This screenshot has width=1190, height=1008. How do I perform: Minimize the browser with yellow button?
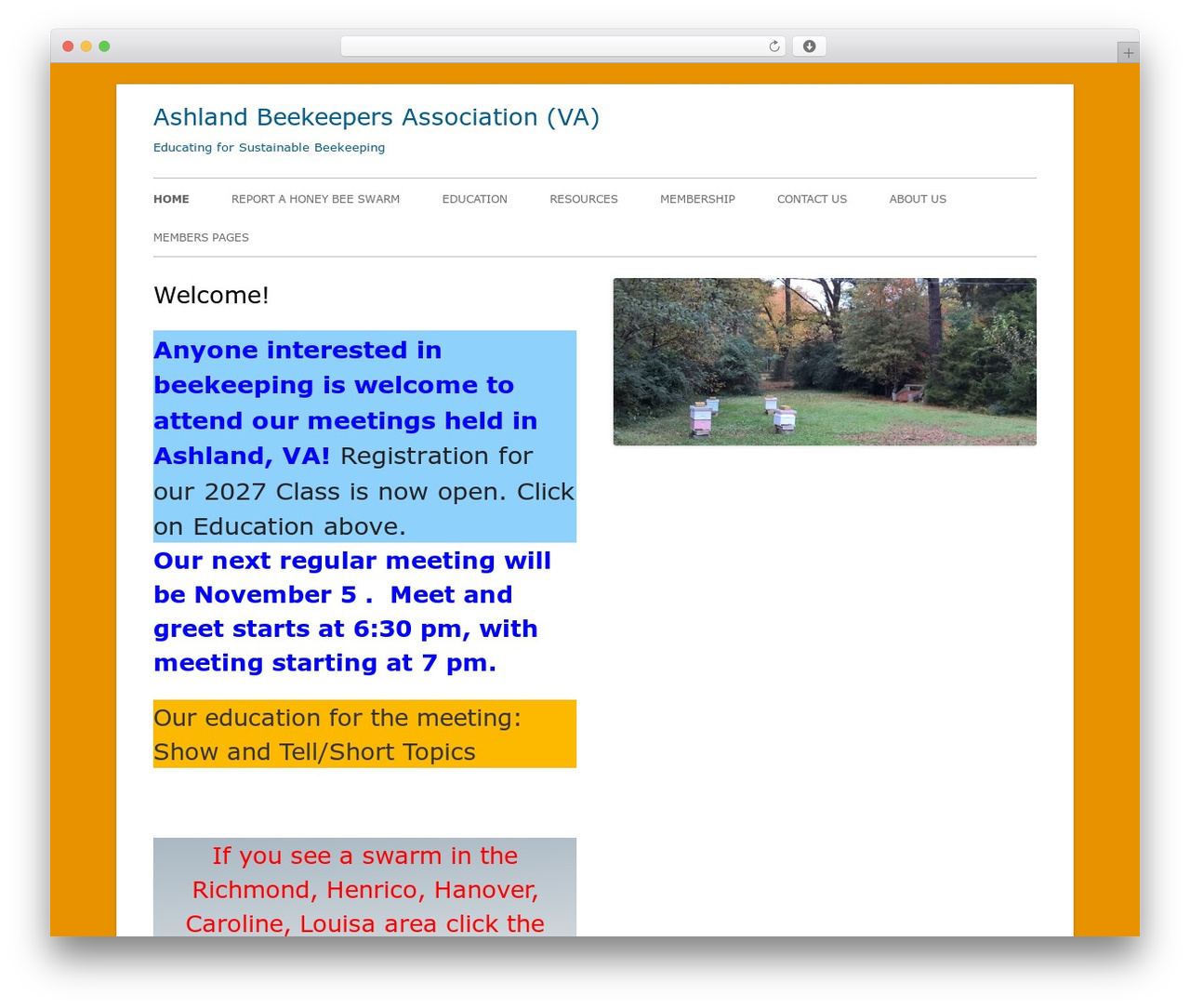click(x=86, y=46)
